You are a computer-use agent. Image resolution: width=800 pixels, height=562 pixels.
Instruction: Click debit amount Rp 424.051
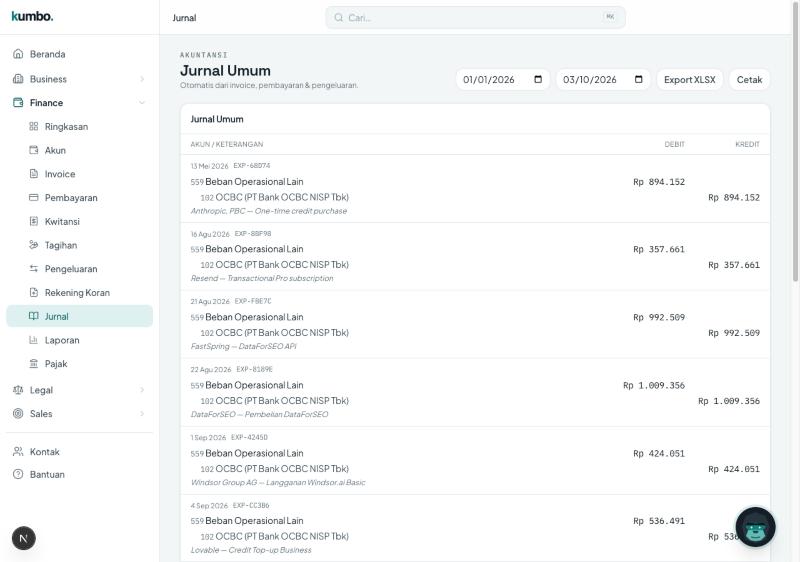(x=659, y=453)
